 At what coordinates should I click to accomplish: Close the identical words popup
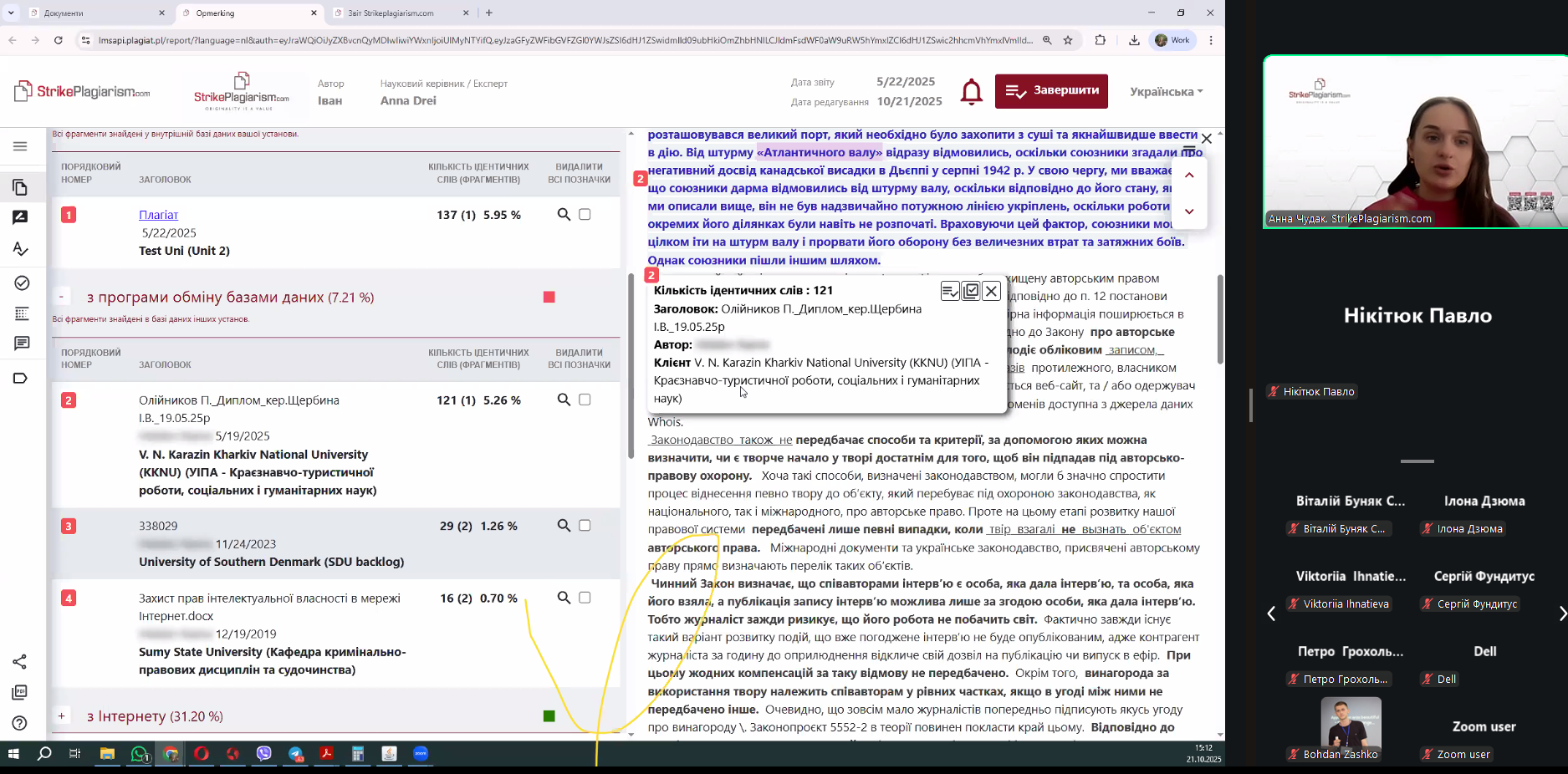click(991, 291)
